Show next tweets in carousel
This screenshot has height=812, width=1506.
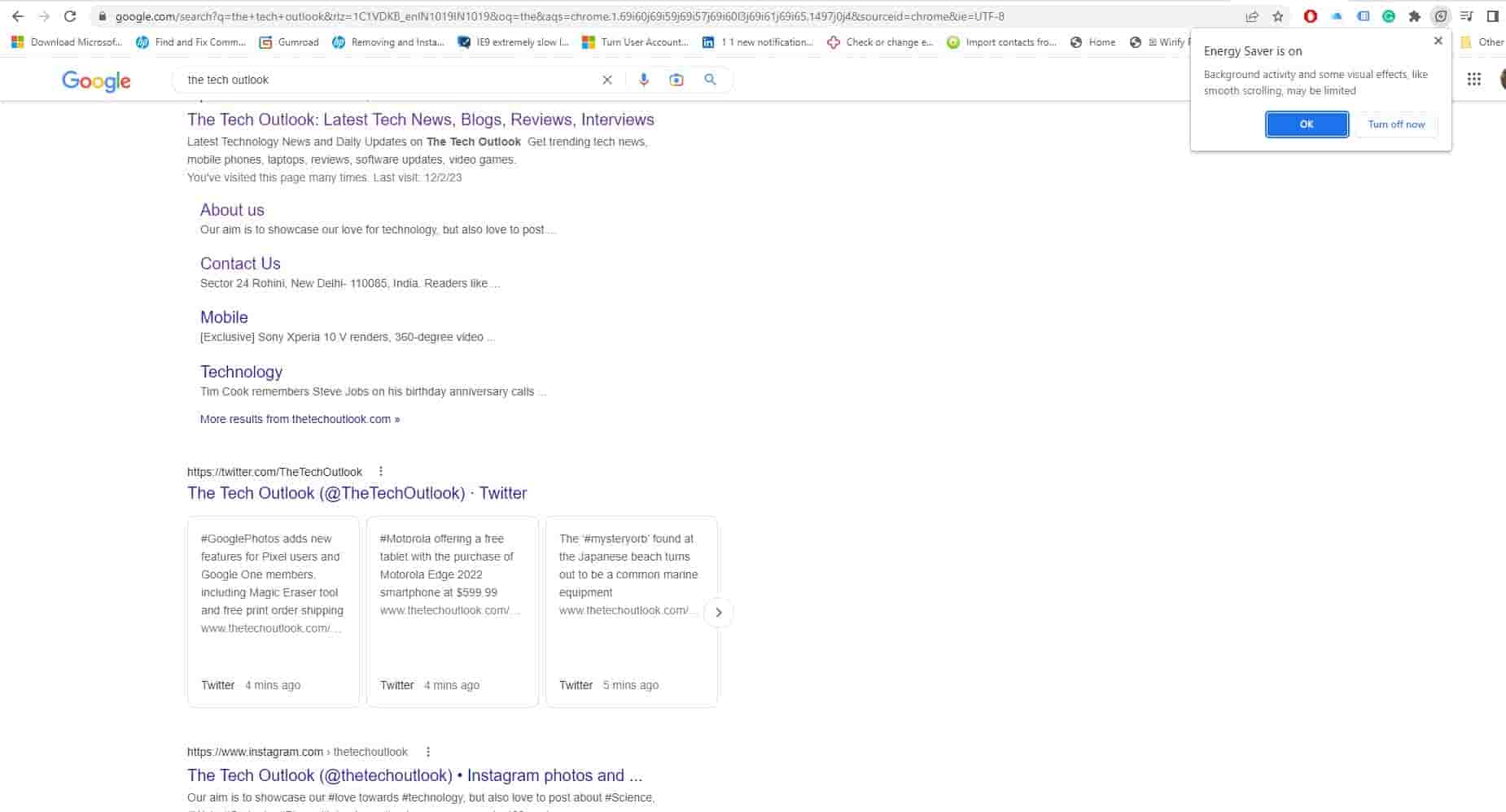pyautogui.click(x=718, y=613)
